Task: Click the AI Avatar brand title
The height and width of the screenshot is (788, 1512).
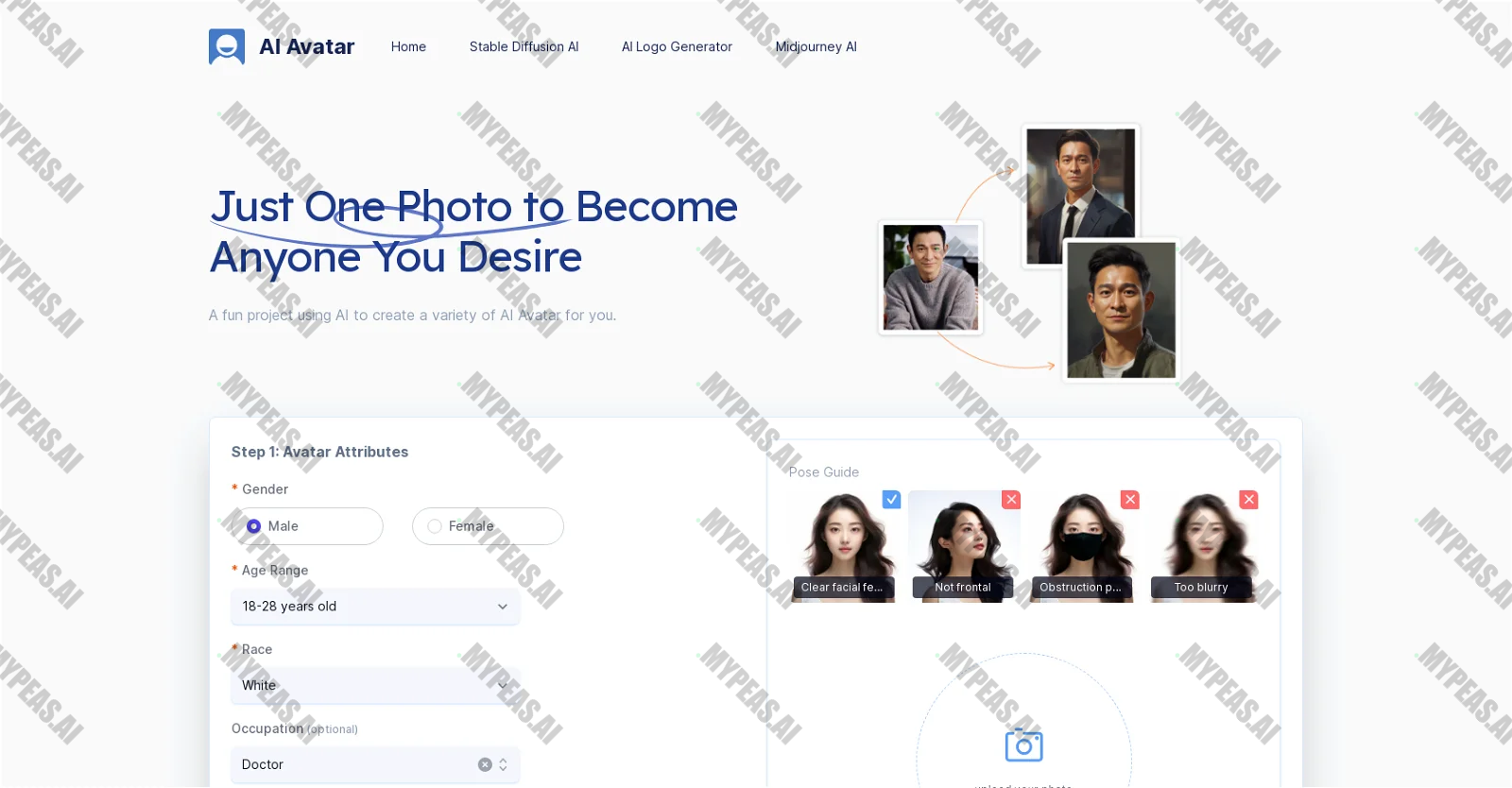Action: tap(307, 46)
